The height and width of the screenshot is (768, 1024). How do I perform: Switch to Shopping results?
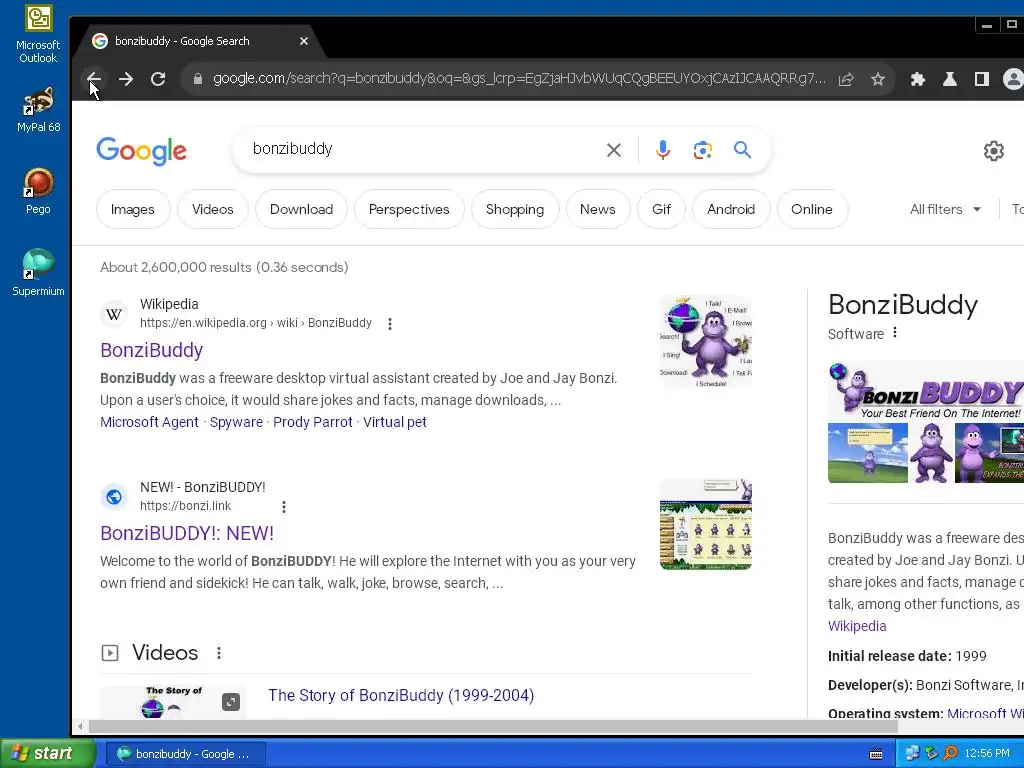pos(515,209)
